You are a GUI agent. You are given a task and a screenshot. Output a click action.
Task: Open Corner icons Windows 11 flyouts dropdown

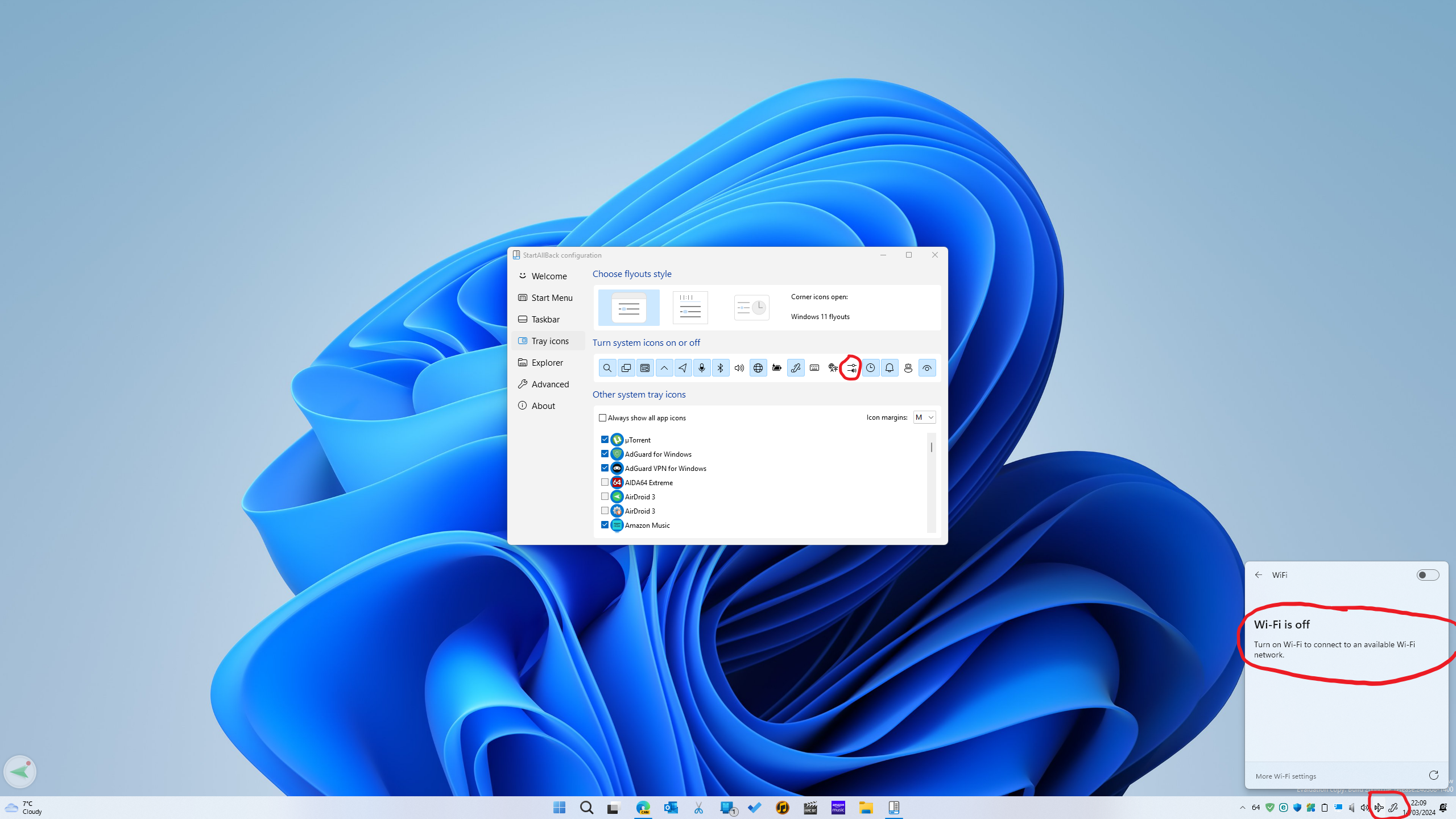pyautogui.click(x=820, y=317)
